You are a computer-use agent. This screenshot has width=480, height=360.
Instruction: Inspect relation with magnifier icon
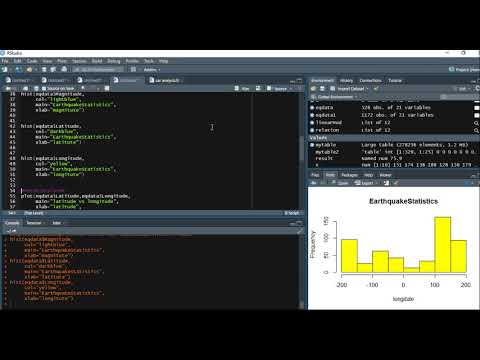(477, 131)
